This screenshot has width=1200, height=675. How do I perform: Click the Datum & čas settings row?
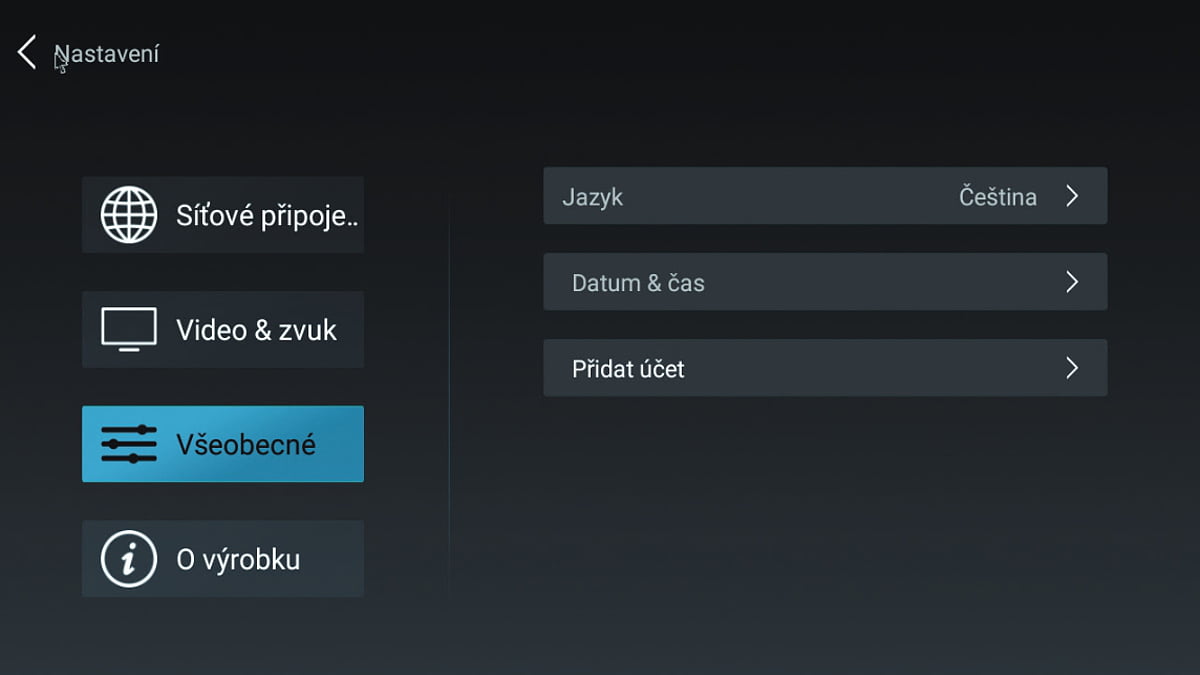[825, 282]
